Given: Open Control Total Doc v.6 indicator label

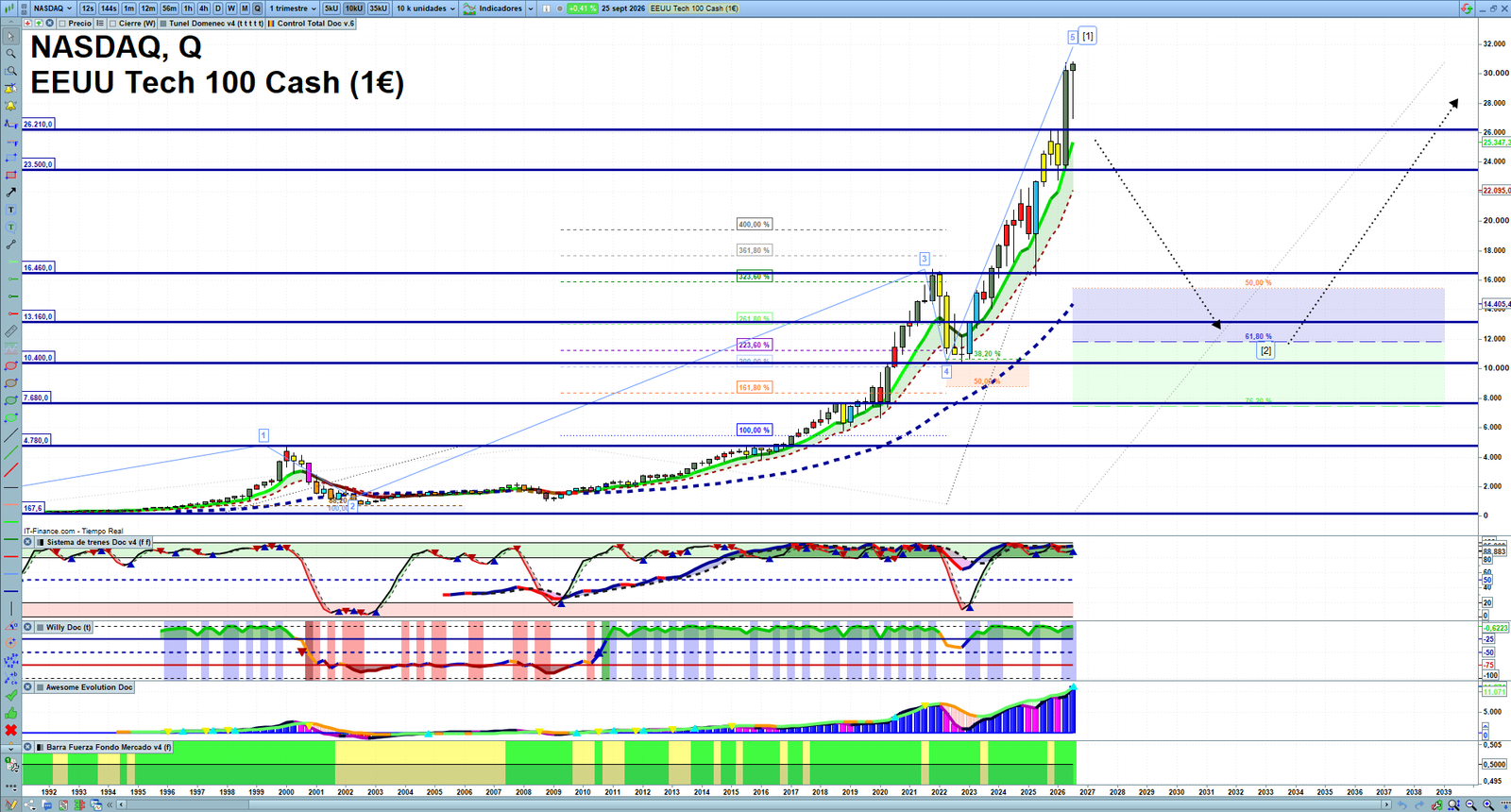Looking at the screenshot, I should pyautogui.click(x=312, y=24).
